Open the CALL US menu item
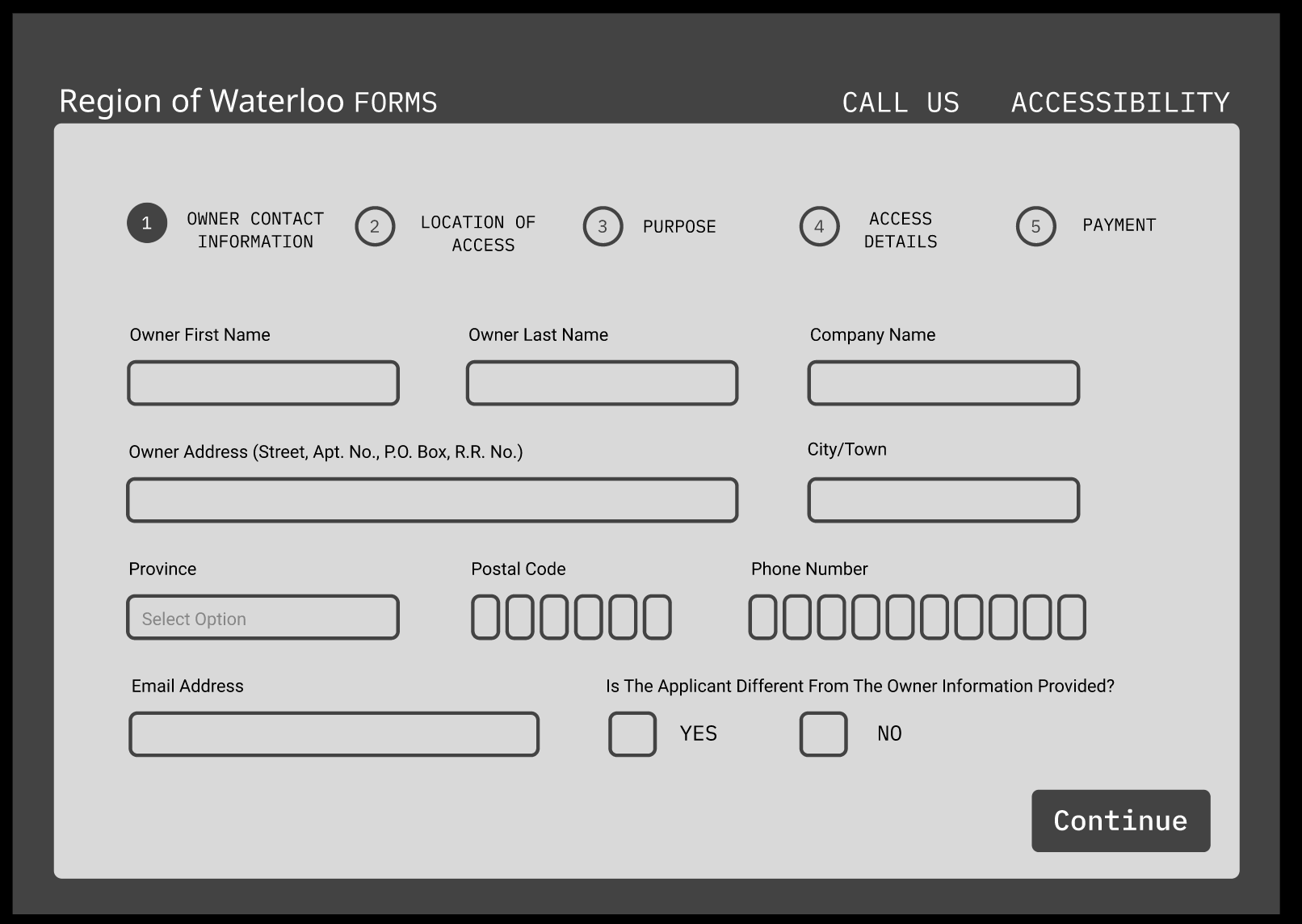Screen dimensions: 1302x924 (x=901, y=103)
